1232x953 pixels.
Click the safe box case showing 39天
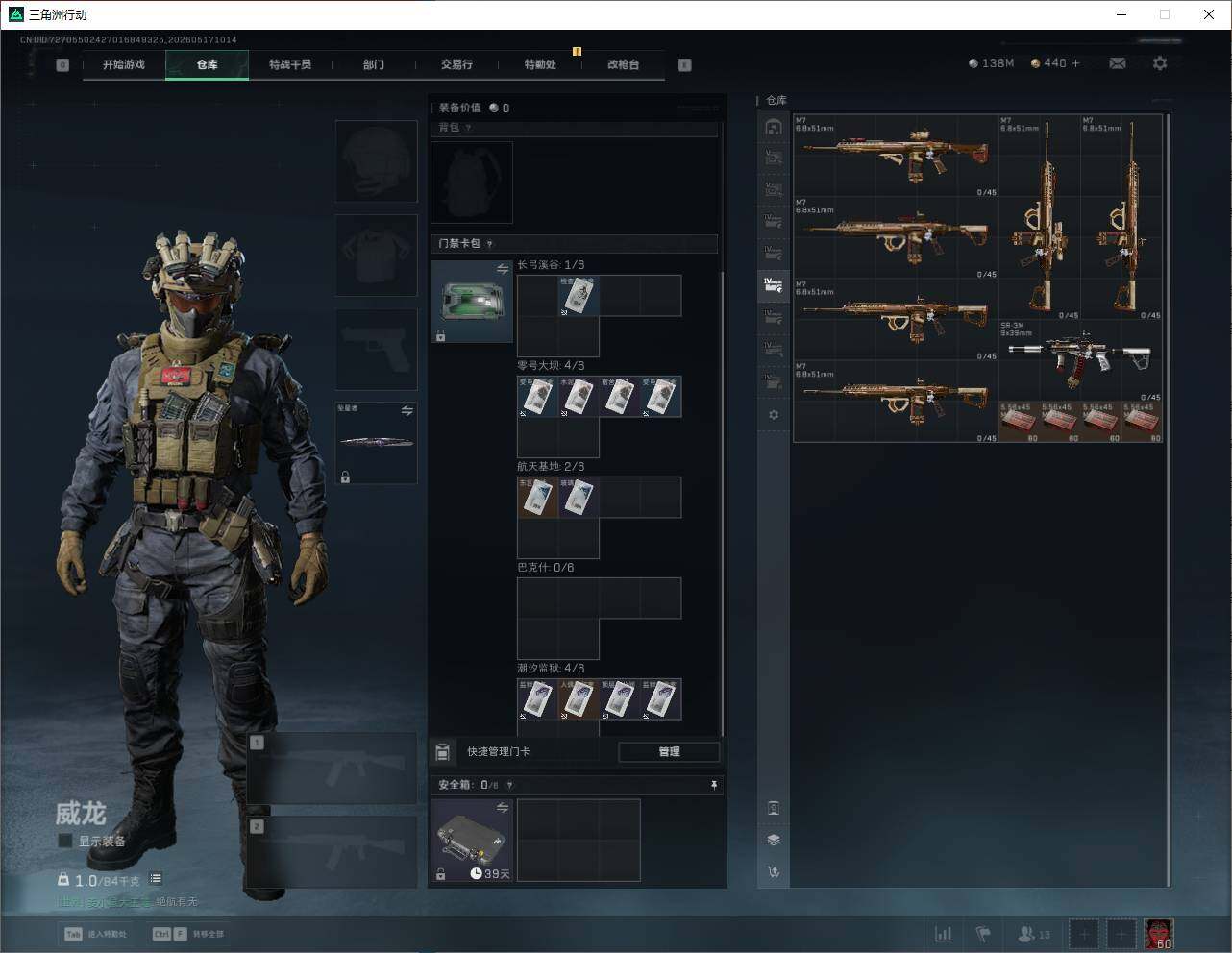[472, 840]
